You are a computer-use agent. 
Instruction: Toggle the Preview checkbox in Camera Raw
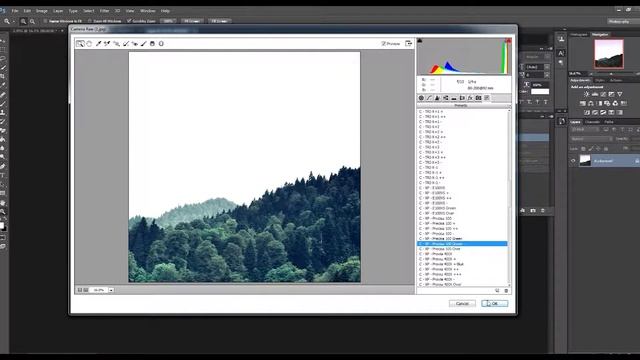[x=383, y=44]
